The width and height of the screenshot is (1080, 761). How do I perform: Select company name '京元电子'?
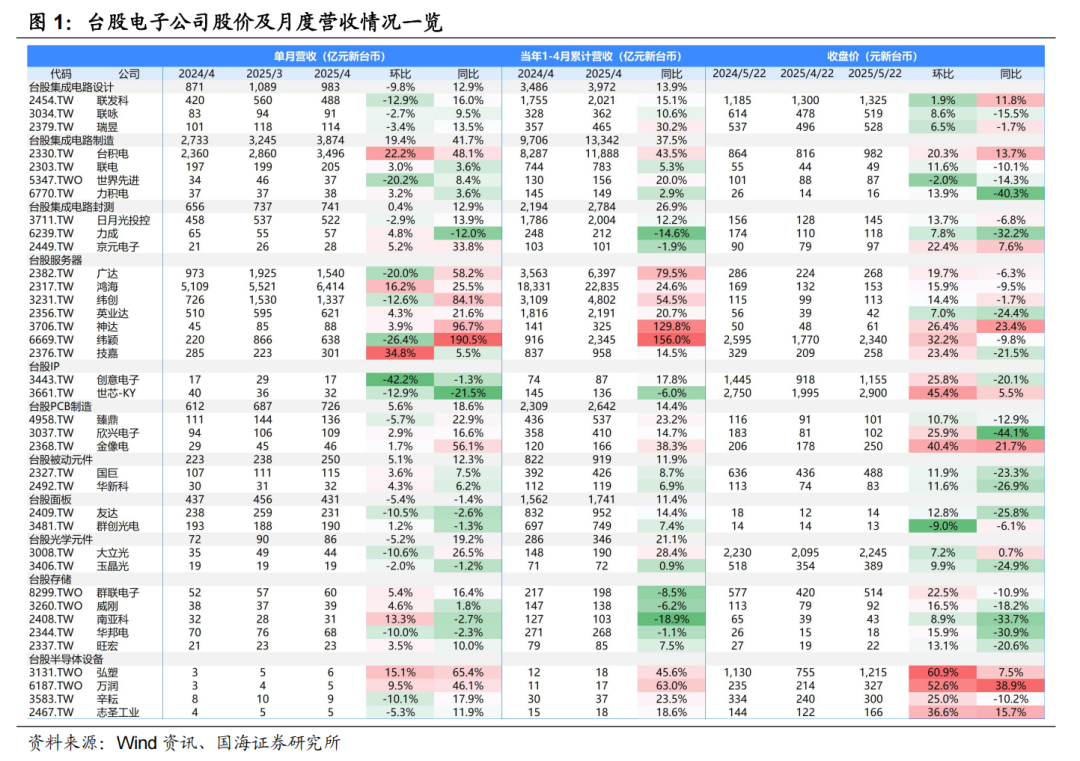pos(118,247)
